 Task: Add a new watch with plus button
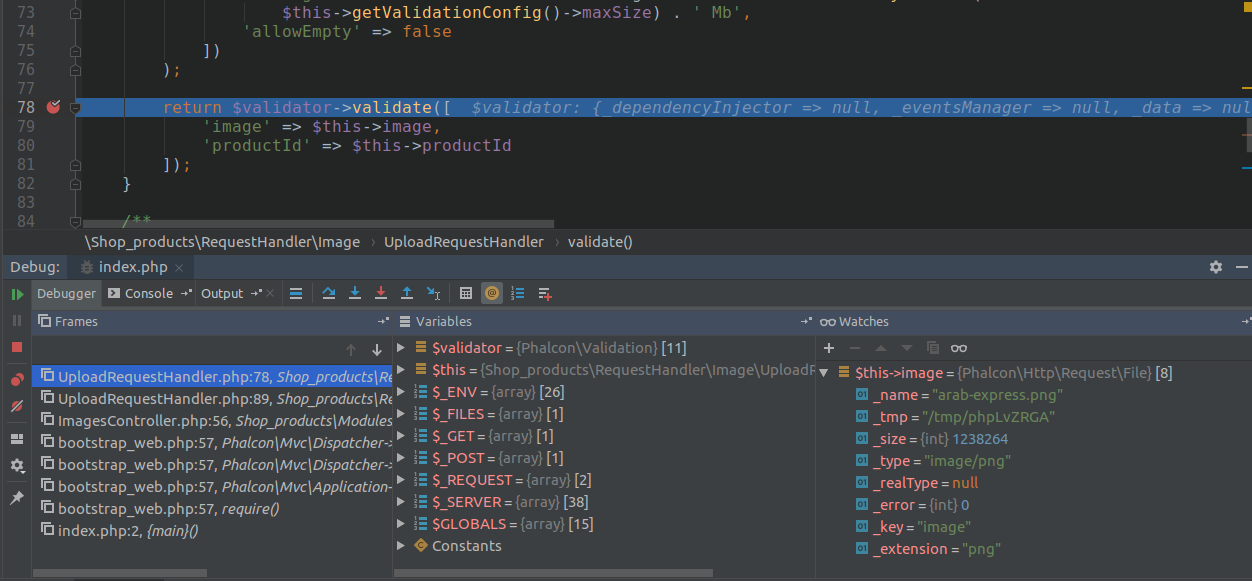tap(829, 348)
